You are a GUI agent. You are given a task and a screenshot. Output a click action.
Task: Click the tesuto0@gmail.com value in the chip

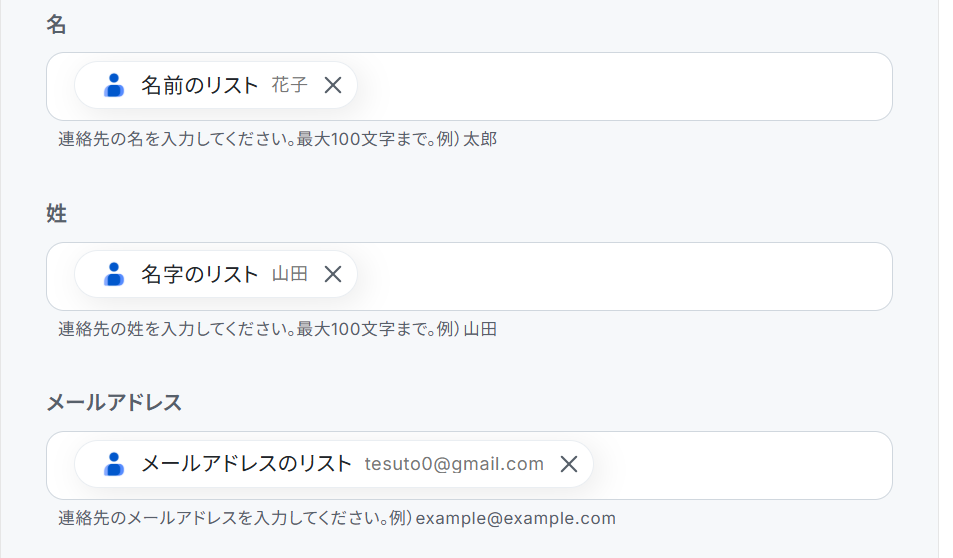(454, 464)
